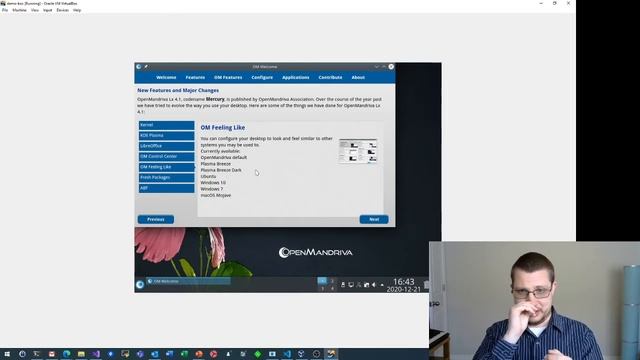The height and width of the screenshot is (360, 640).
Task: Open Outlook from the Windows taskbar
Action: point(155,354)
